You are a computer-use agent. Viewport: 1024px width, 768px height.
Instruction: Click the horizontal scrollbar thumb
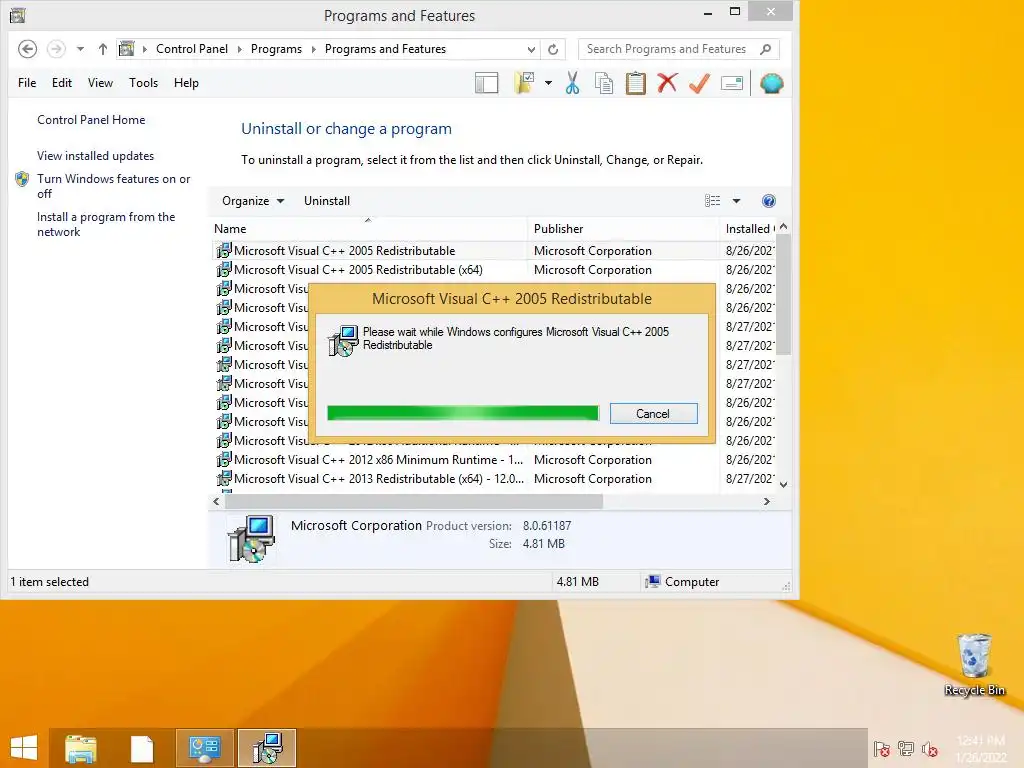point(414,502)
